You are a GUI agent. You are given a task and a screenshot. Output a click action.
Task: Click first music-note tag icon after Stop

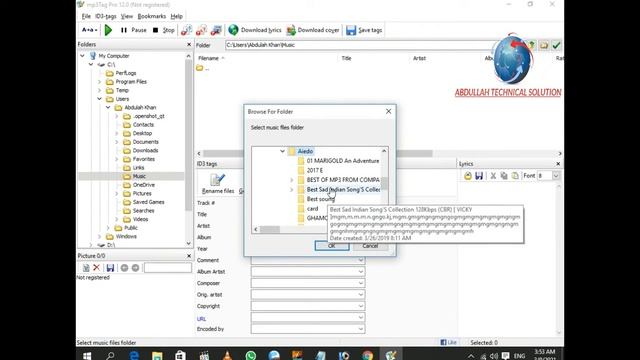pyautogui.click(x=187, y=30)
